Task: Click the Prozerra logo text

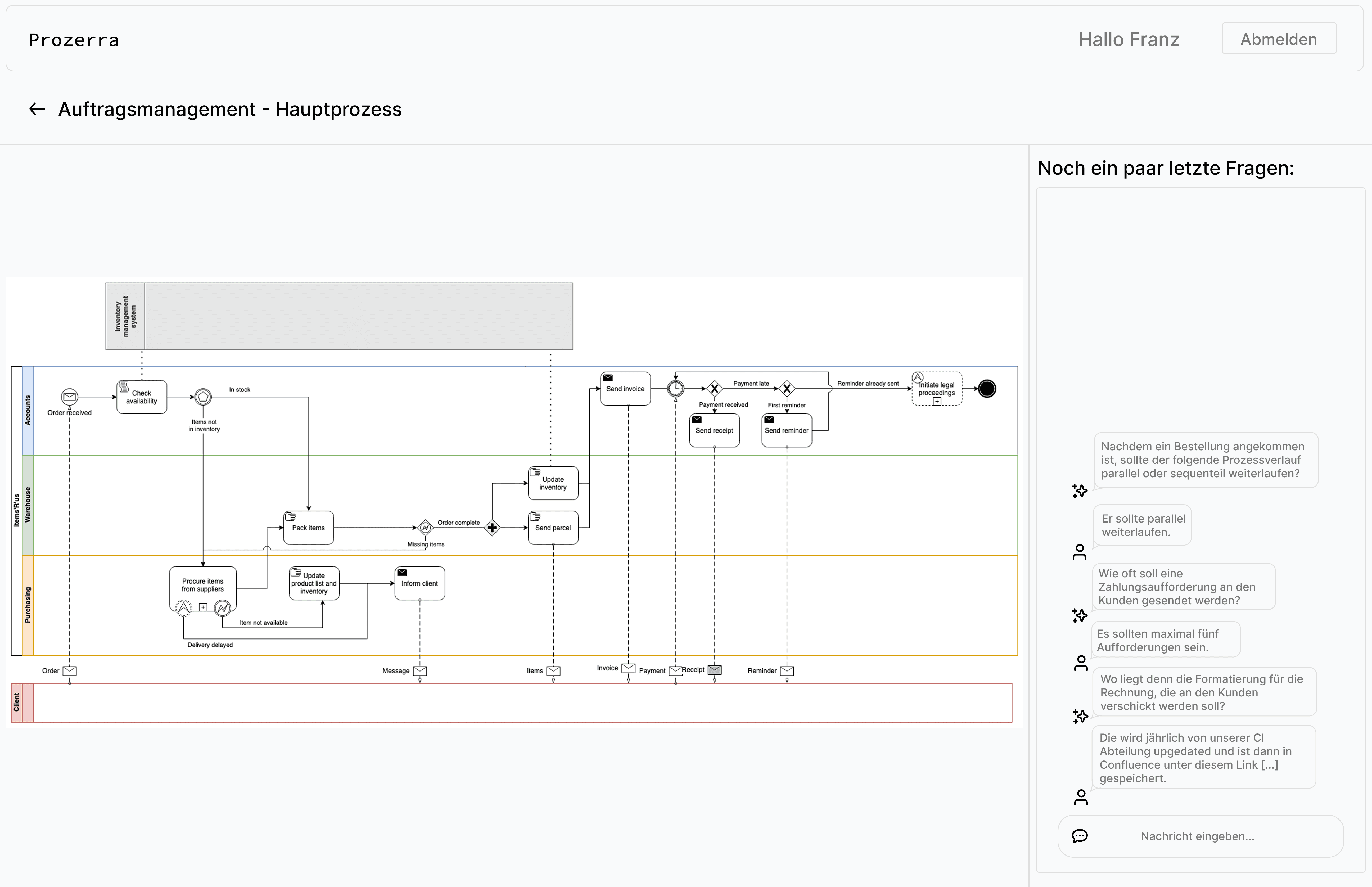Action: (x=74, y=40)
